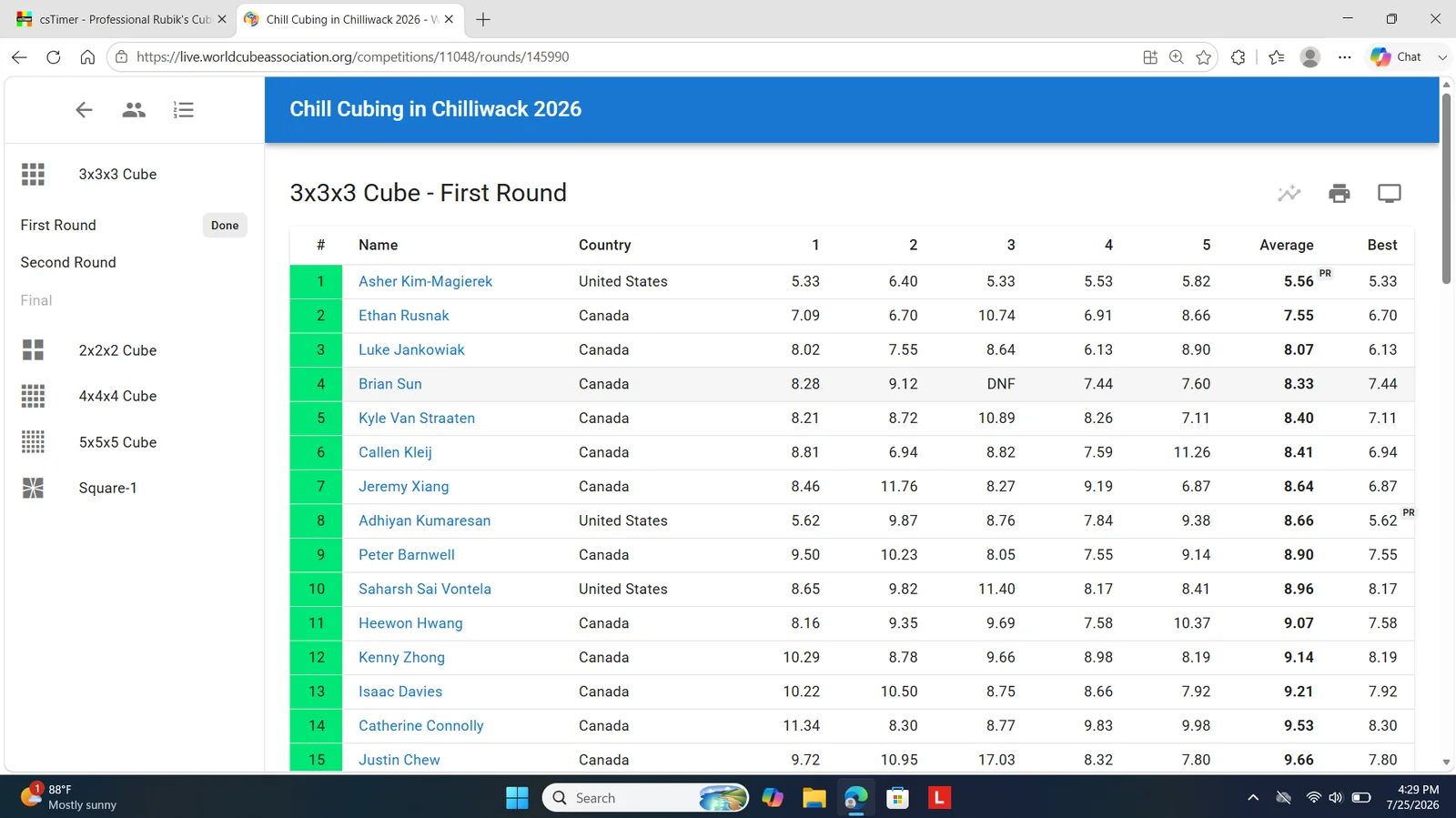Show hidden system tray icons

point(1253,798)
